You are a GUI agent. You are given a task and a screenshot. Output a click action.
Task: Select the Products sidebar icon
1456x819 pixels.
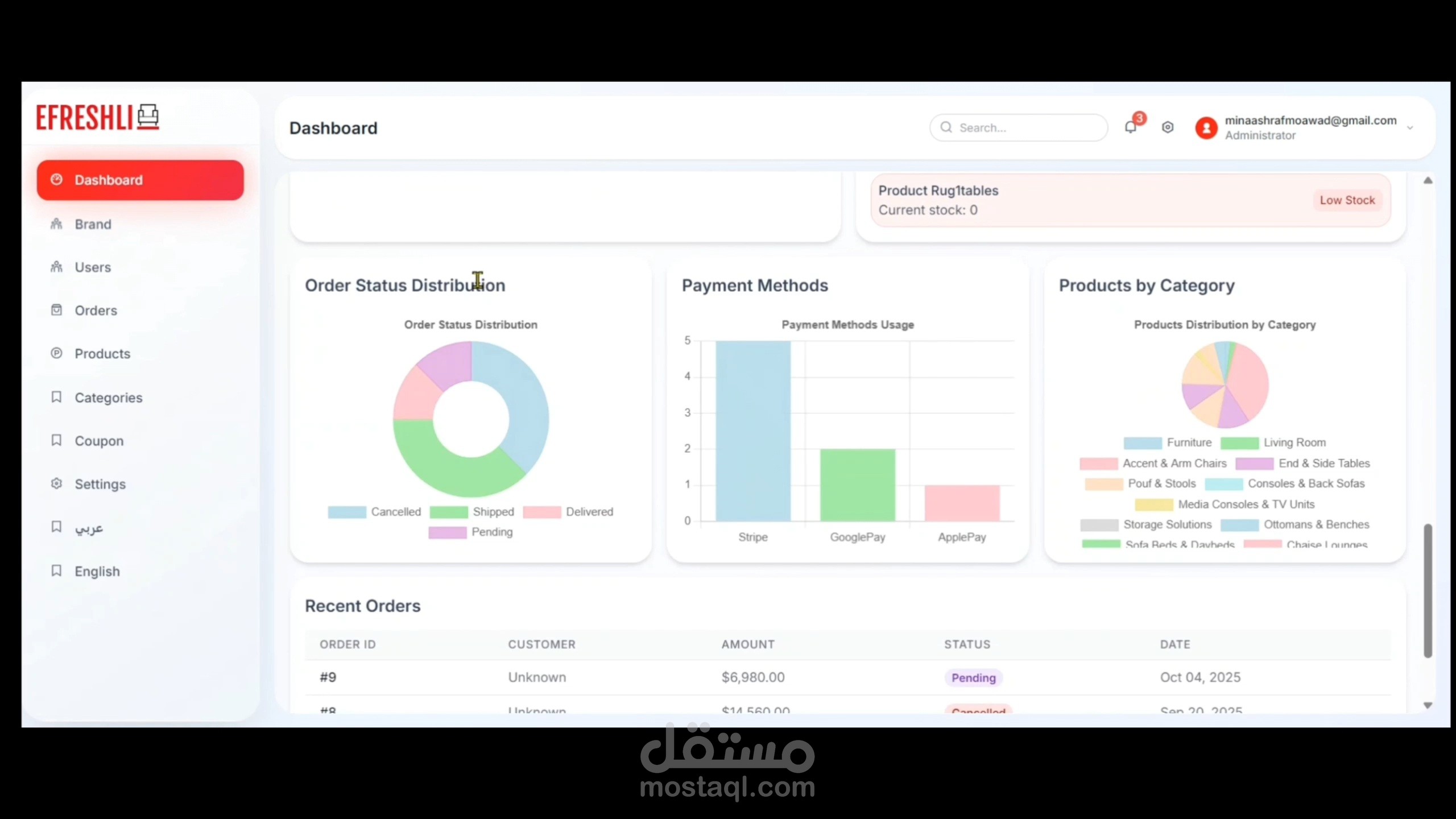pyautogui.click(x=57, y=353)
